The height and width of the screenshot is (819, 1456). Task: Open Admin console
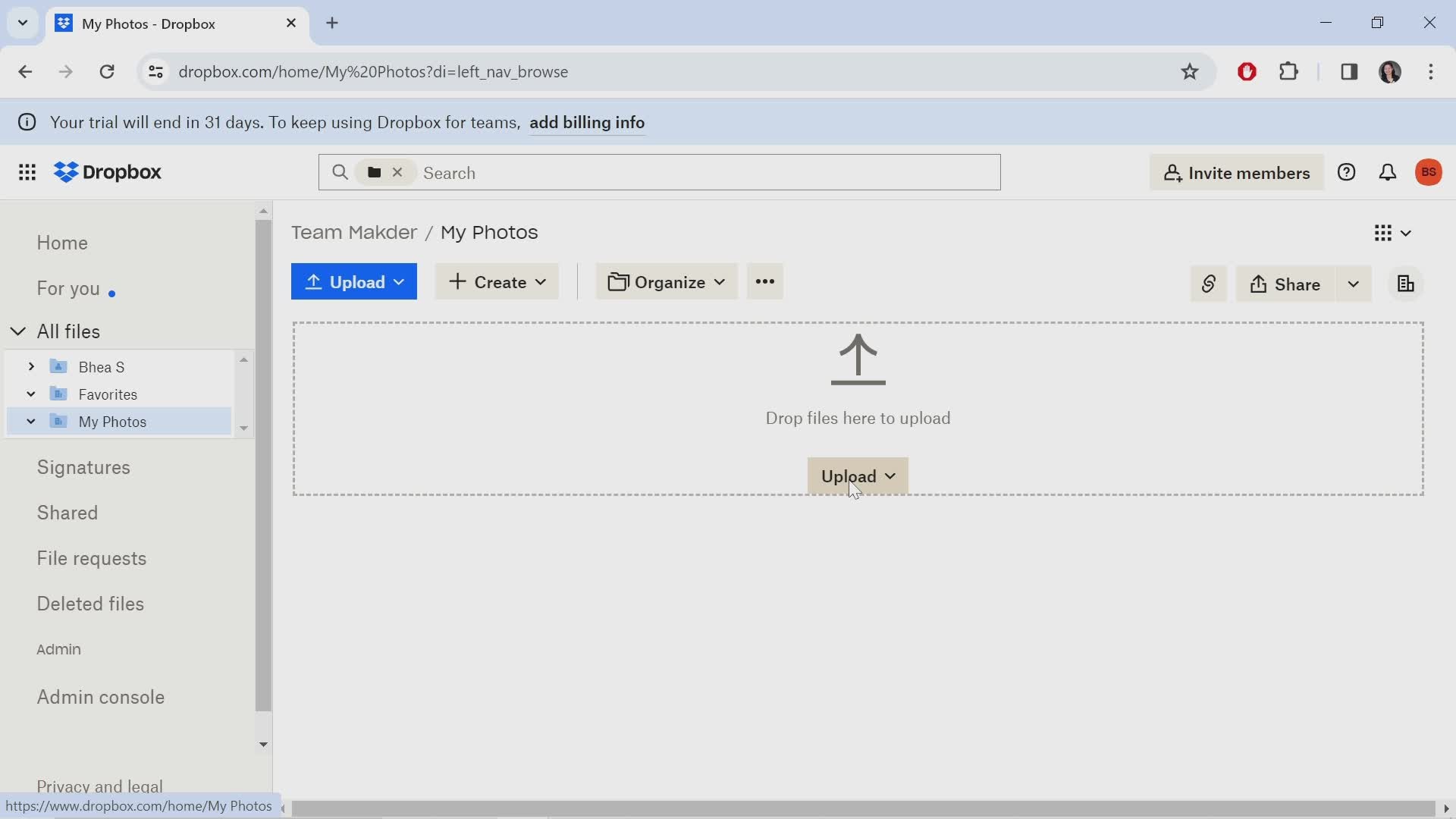101,698
